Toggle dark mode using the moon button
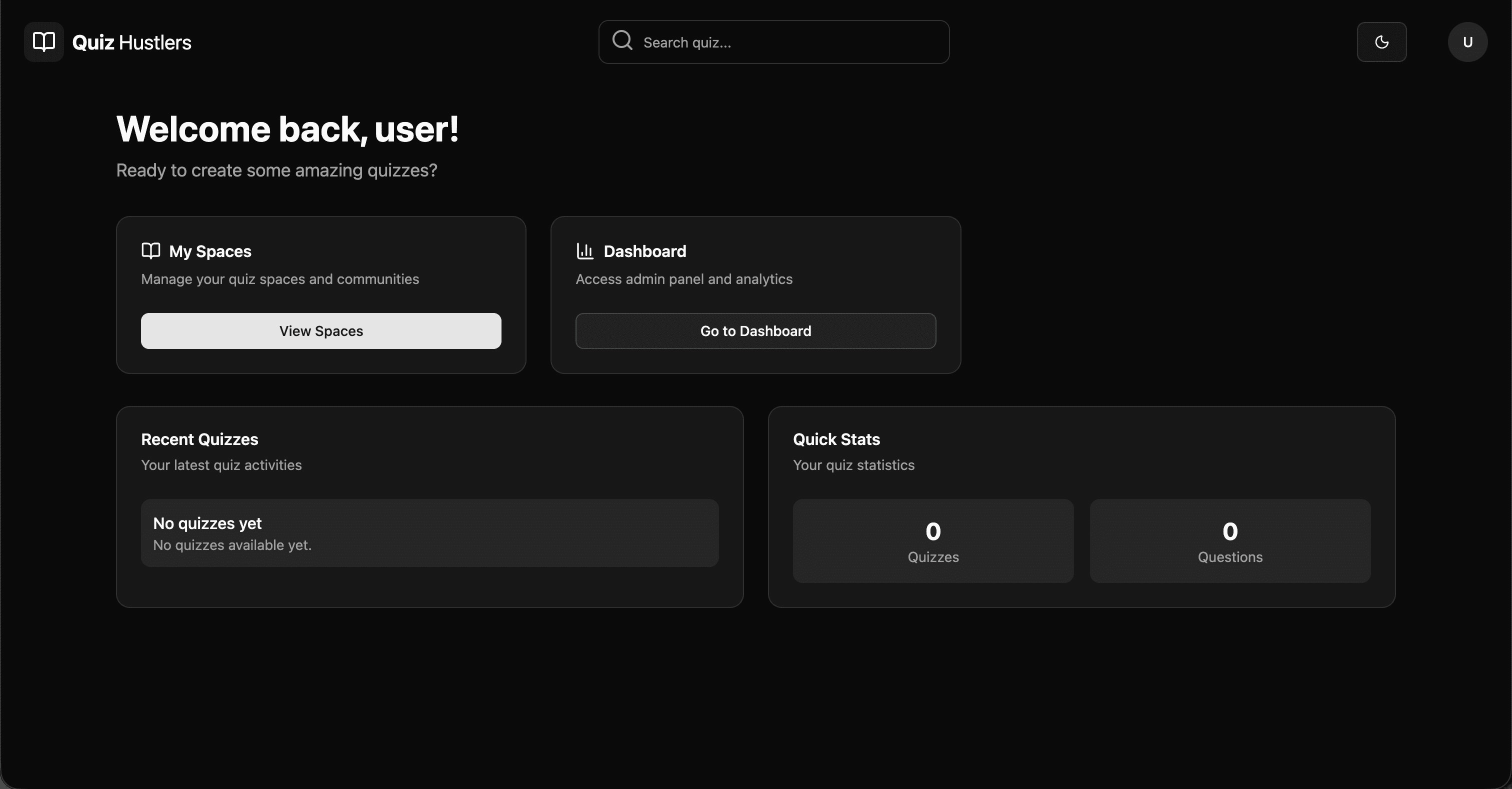 [1381, 41]
